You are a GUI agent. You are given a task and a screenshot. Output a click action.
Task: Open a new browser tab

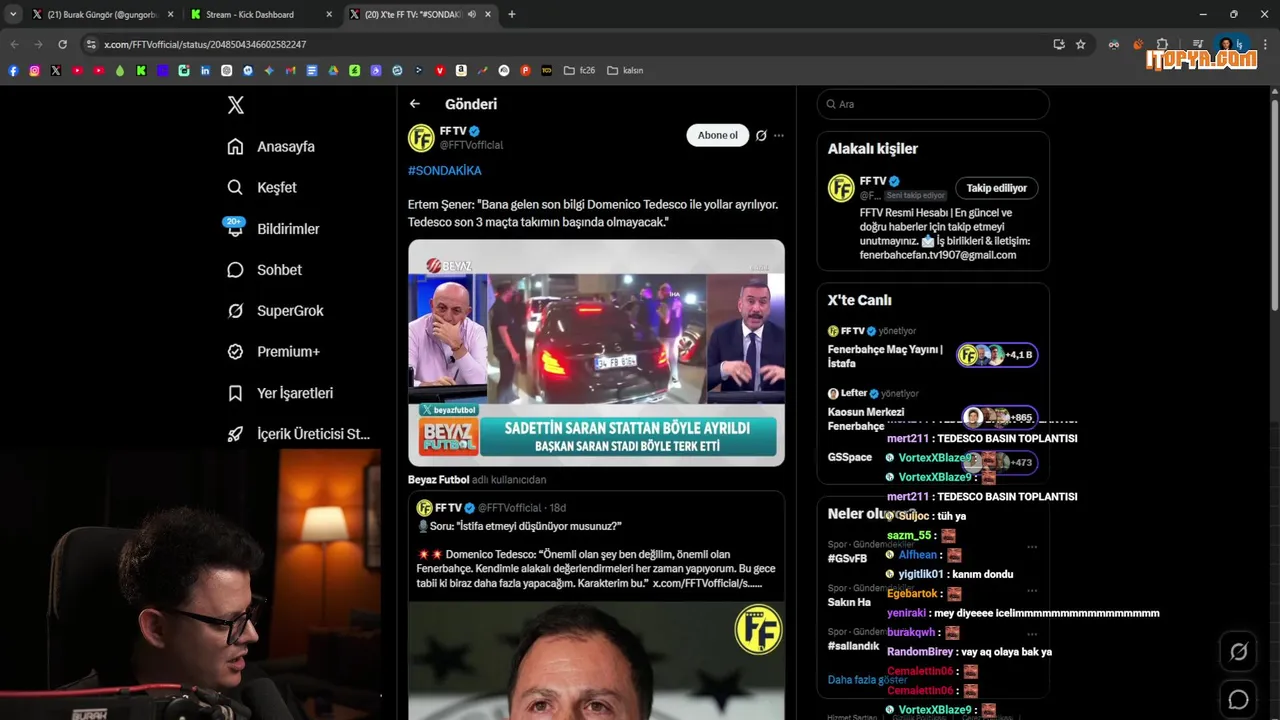[x=512, y=14]
